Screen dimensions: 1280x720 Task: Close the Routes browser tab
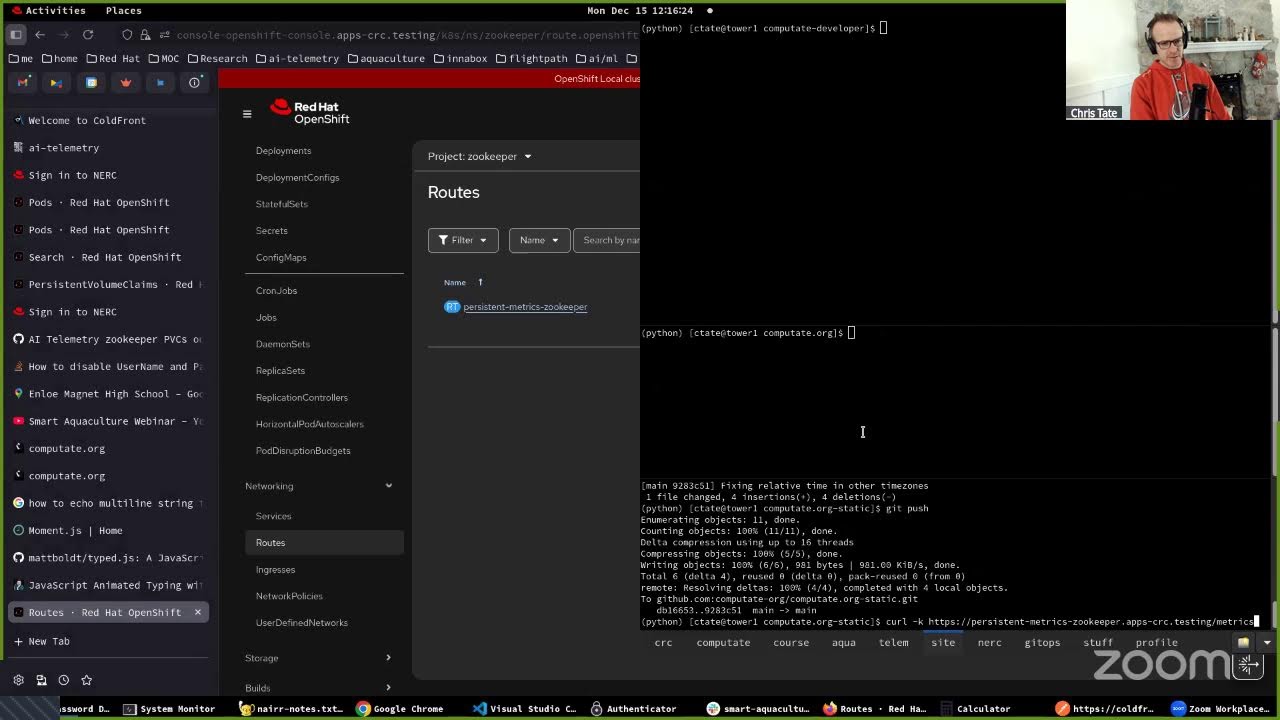pos(197,612)
